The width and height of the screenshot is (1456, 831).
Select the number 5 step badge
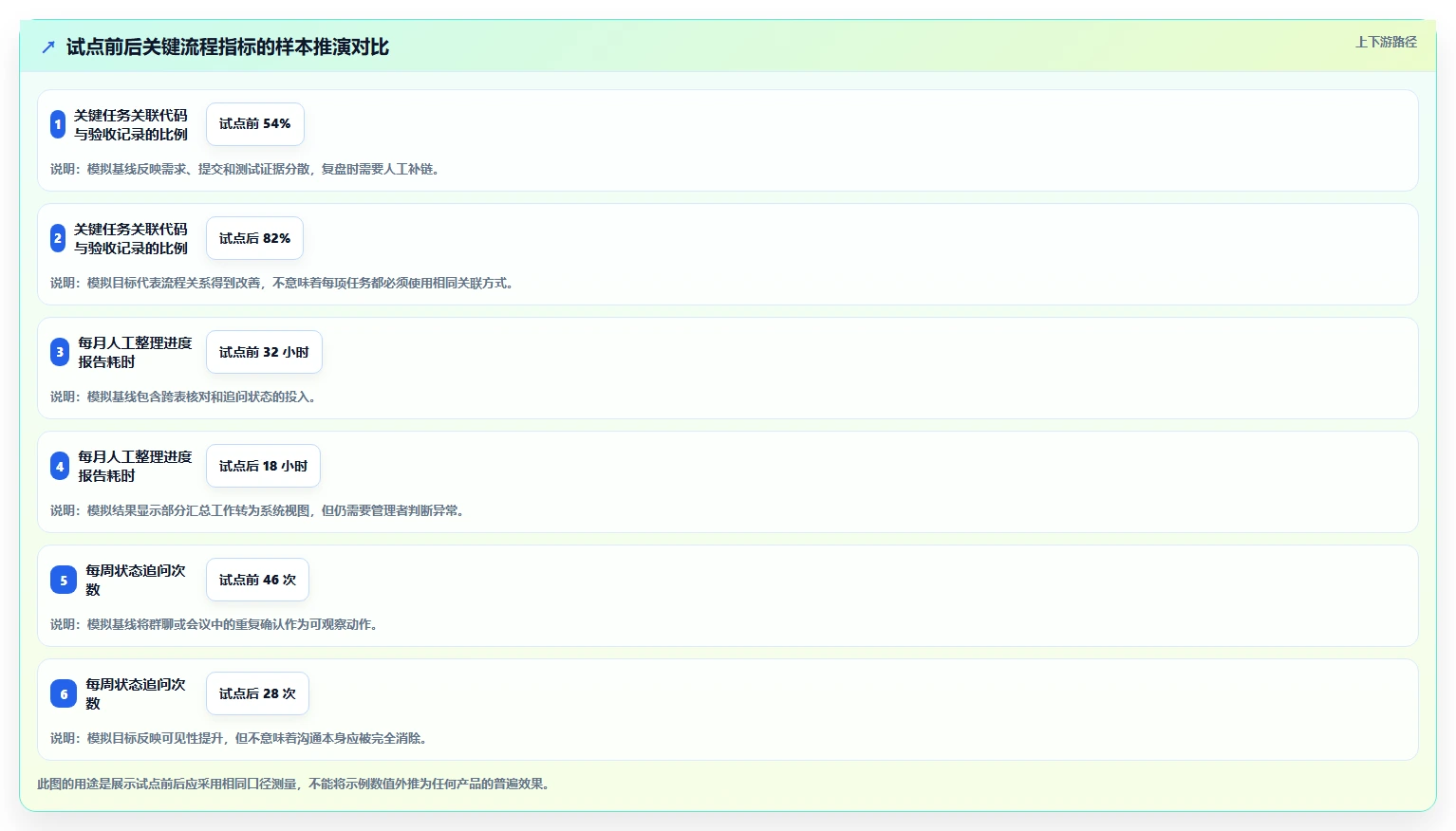[64, 580]
